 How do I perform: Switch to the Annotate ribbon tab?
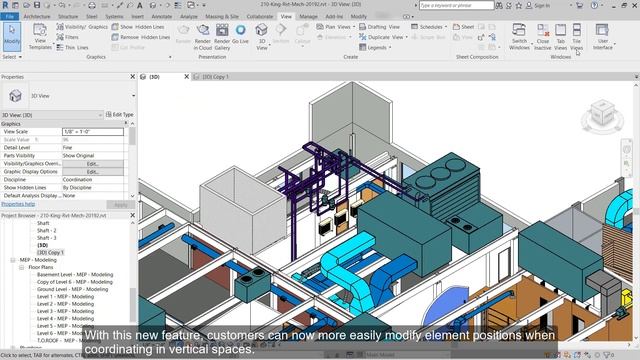coord(162,17)
